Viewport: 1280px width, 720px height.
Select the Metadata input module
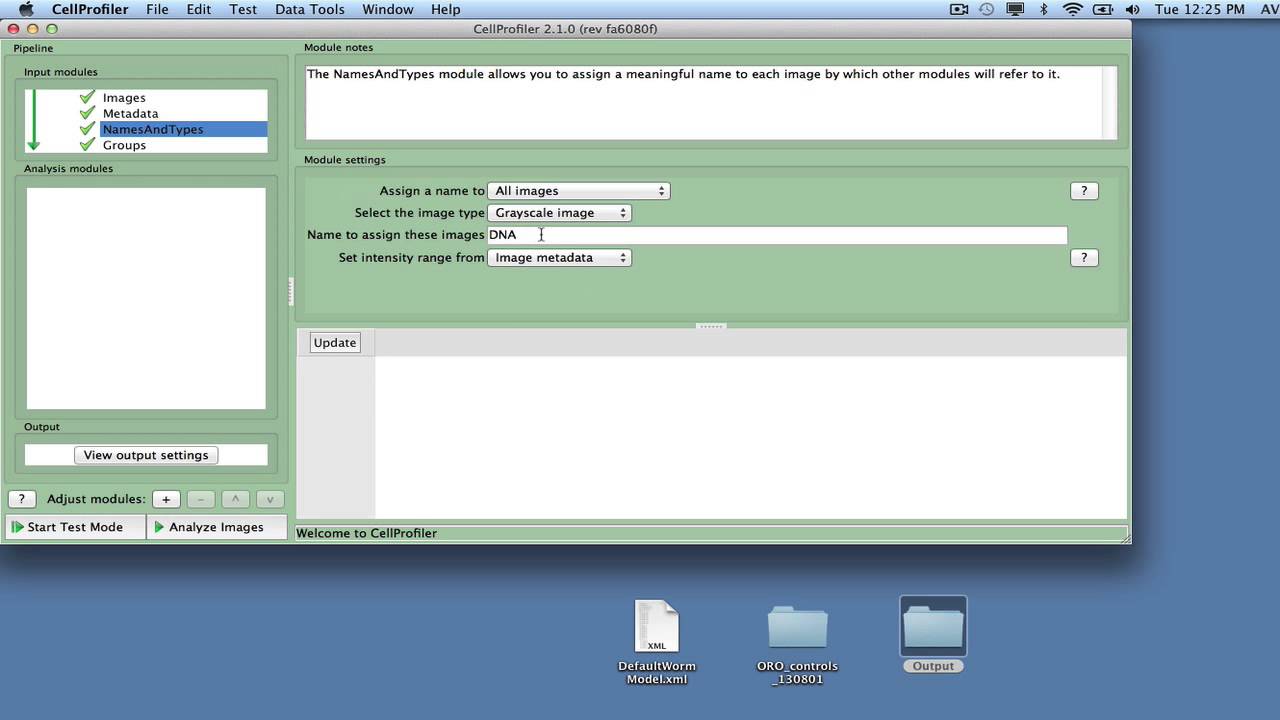click(x=130, y=113)
